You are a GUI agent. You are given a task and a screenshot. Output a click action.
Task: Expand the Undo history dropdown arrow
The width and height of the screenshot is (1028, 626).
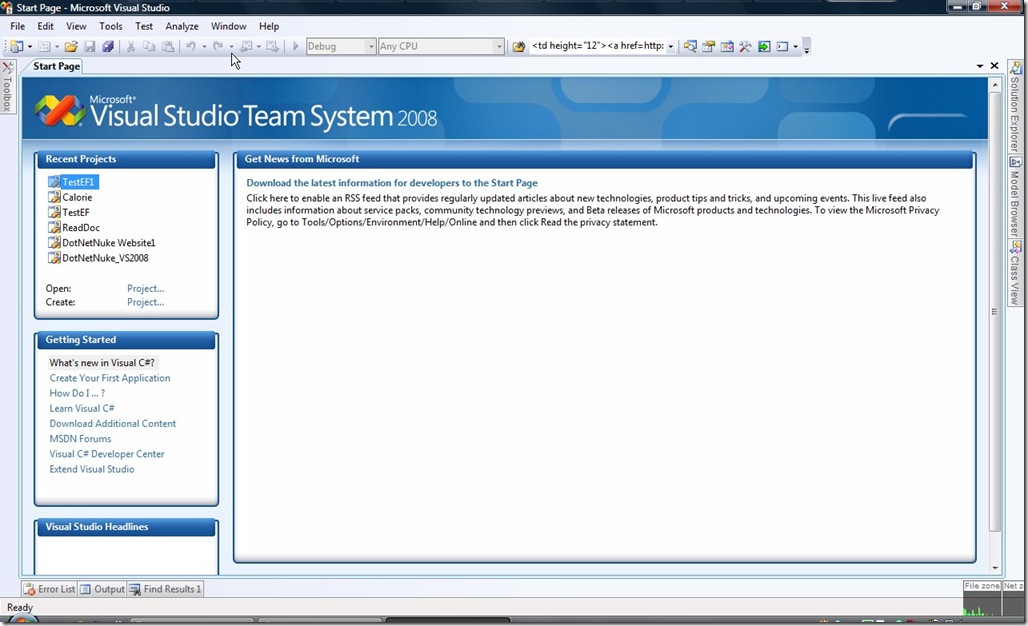point(204,47)
